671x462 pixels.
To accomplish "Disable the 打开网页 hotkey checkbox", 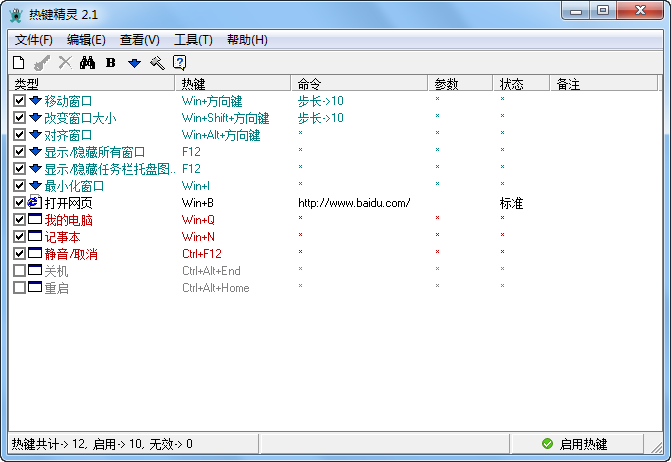I will tap(19, 202).
